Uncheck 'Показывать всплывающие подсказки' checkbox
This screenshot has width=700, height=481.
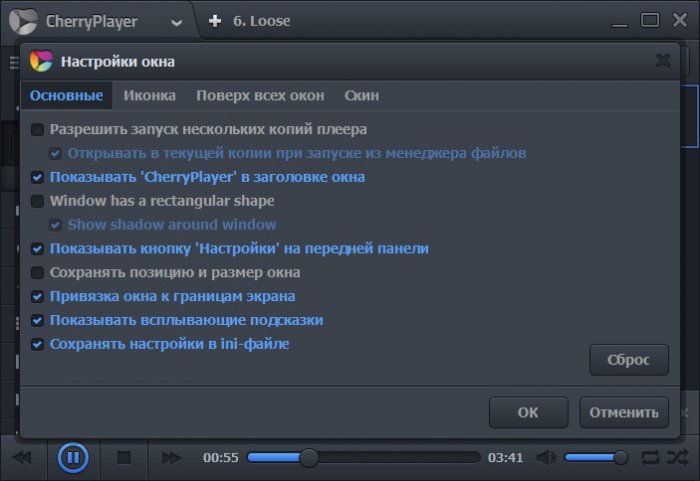tap(38, 320)
